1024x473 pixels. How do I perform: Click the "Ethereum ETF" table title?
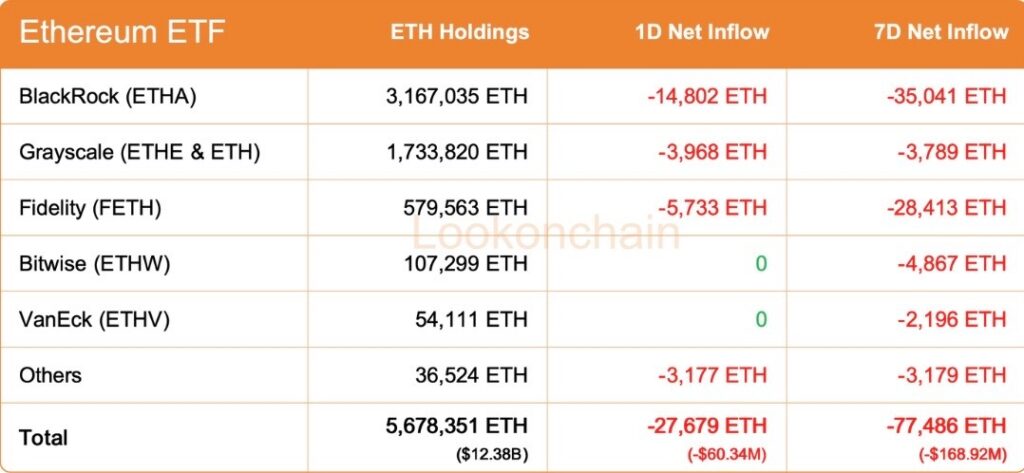click(123, 33)
